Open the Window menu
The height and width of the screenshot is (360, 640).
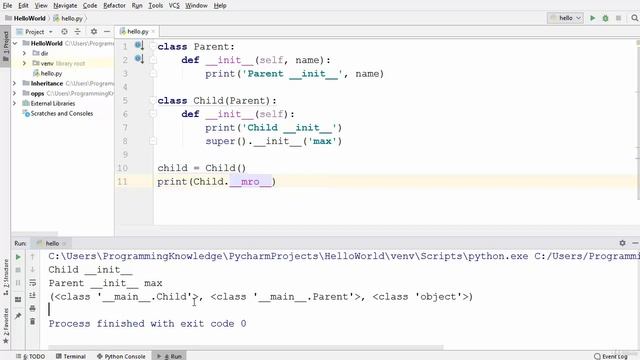pyautogui.click(x=196, y=6)
